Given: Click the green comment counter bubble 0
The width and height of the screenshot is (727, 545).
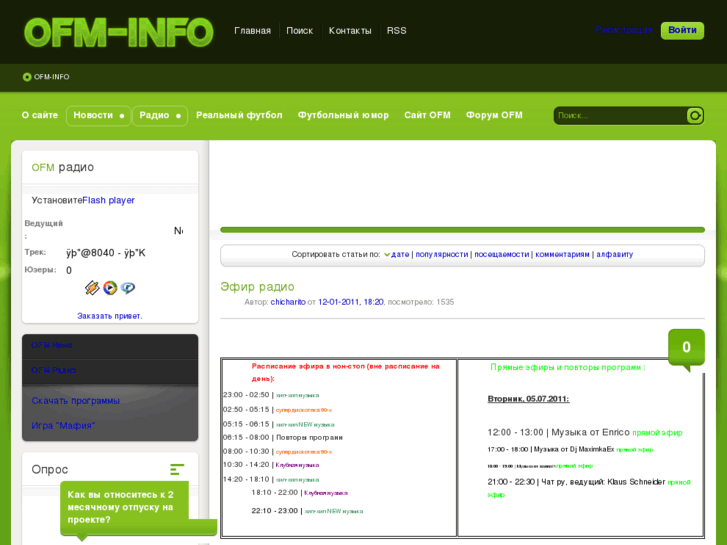Looking at the screenshot, I should 686,348.
